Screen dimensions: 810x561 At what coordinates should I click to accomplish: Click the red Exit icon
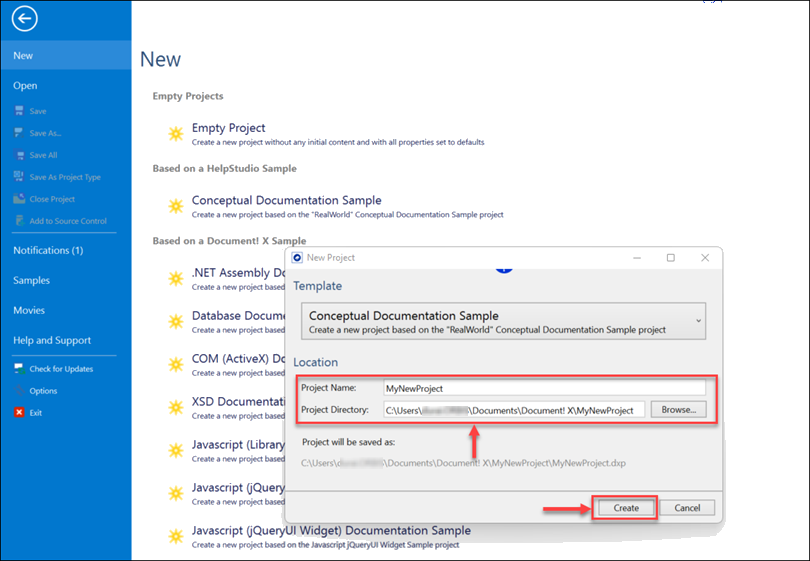[x=19, y=413]
